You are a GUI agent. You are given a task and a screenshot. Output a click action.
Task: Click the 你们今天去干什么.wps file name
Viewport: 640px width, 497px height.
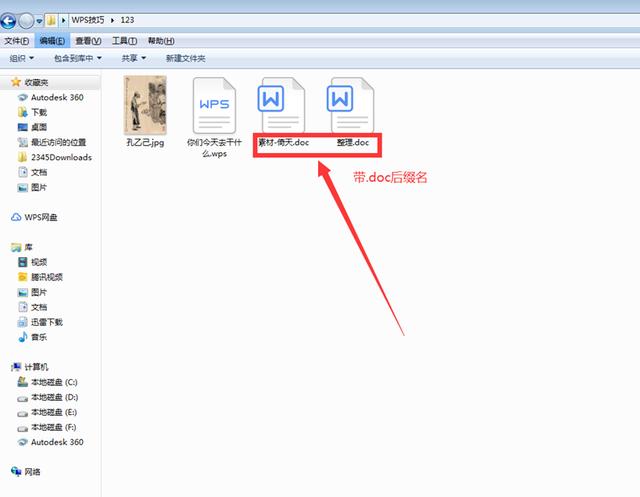coord(214,148)
